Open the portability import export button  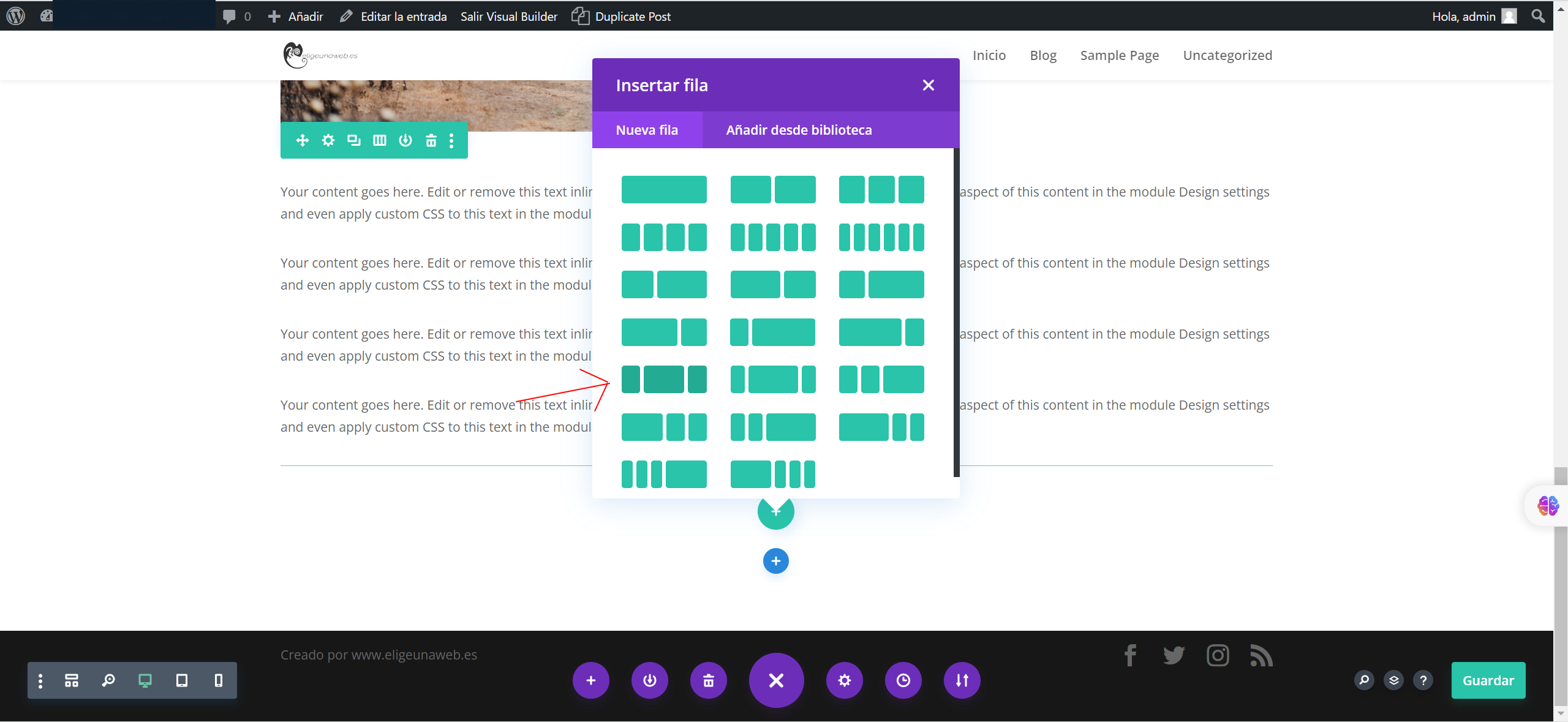click(x=962, y=680)
